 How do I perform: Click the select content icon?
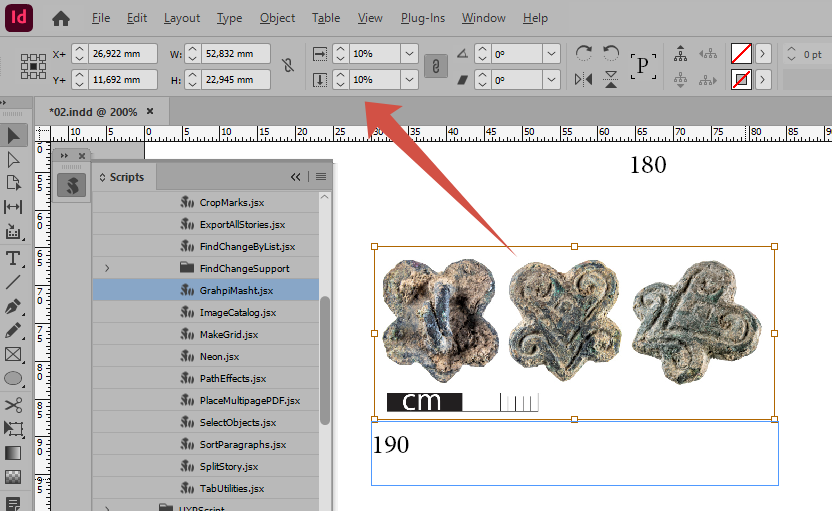point(680,80)
